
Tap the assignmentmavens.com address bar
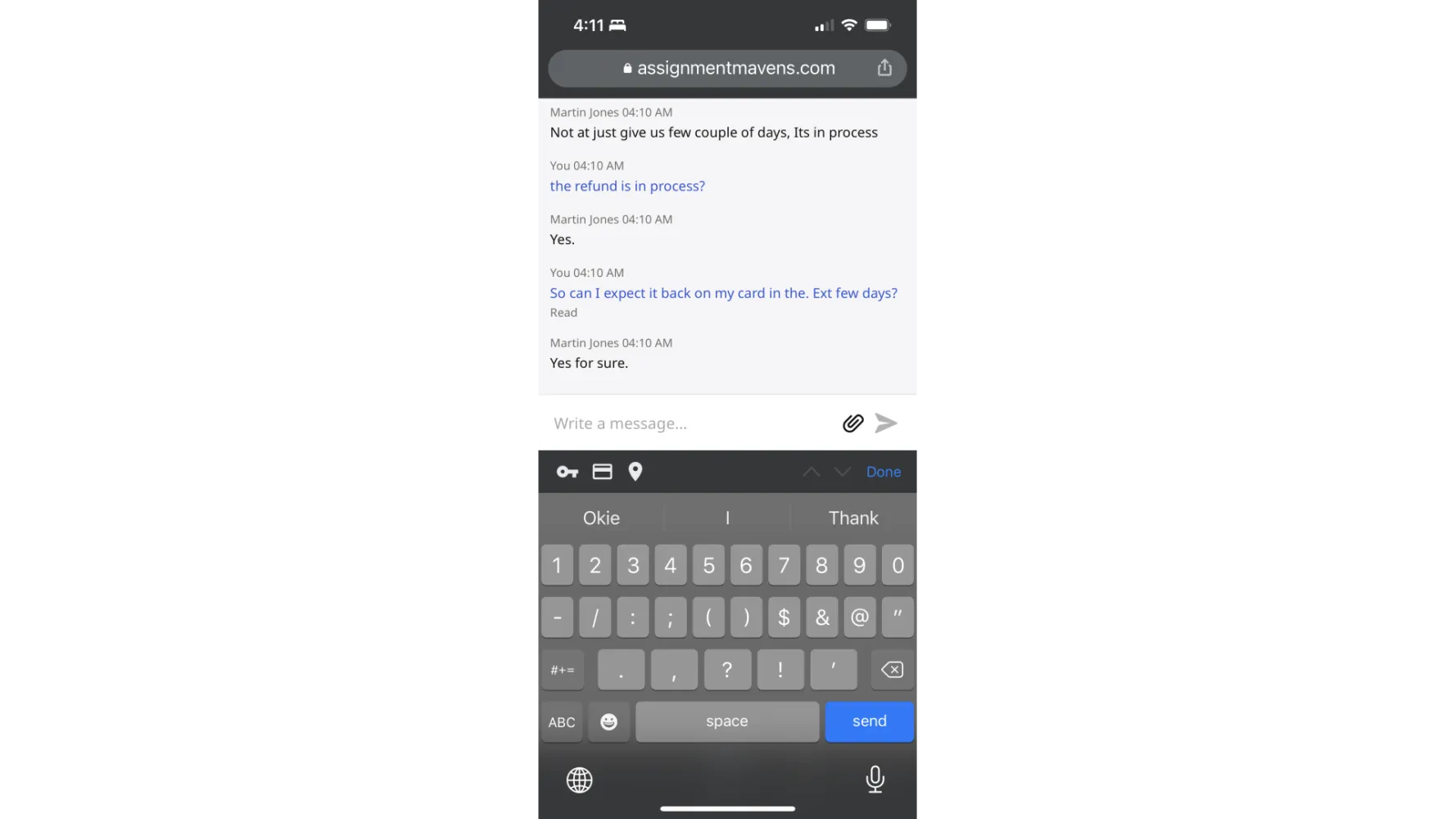(x=727, y=68)
